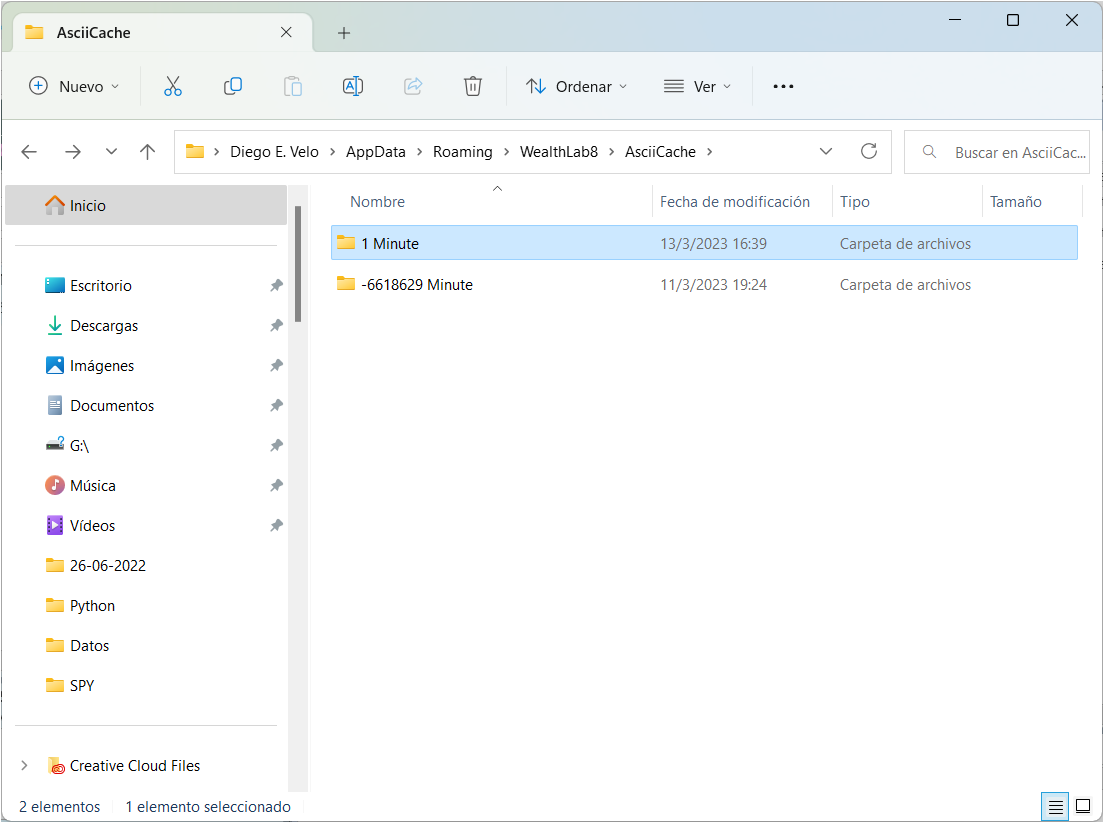
Task: Open a new tab
Action: click(x=344, y=33)
